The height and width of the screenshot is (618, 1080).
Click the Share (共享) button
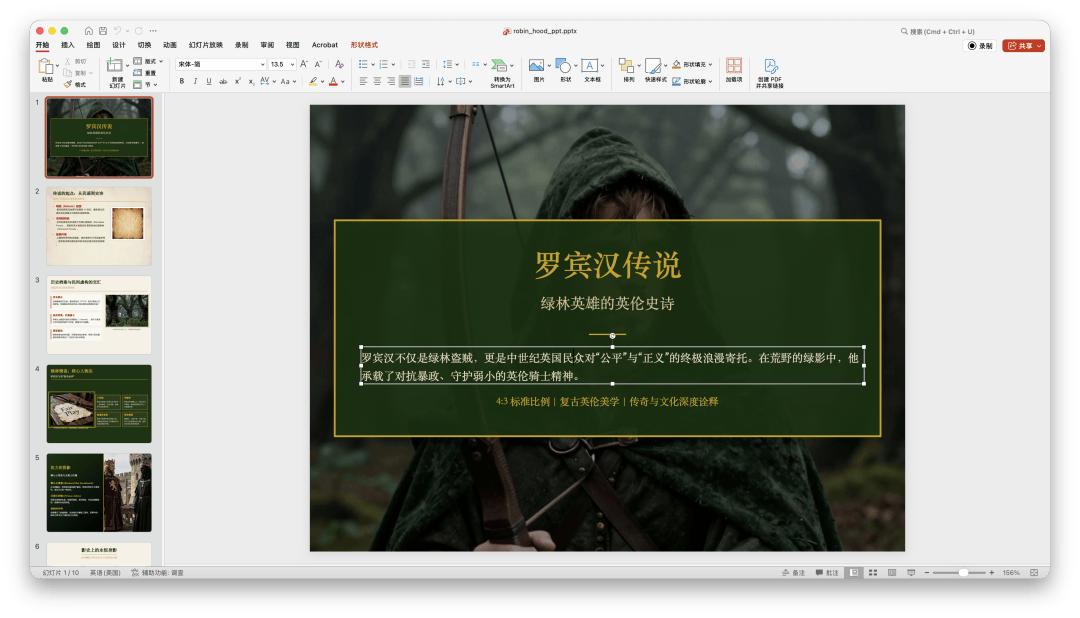pos(1022,46)
